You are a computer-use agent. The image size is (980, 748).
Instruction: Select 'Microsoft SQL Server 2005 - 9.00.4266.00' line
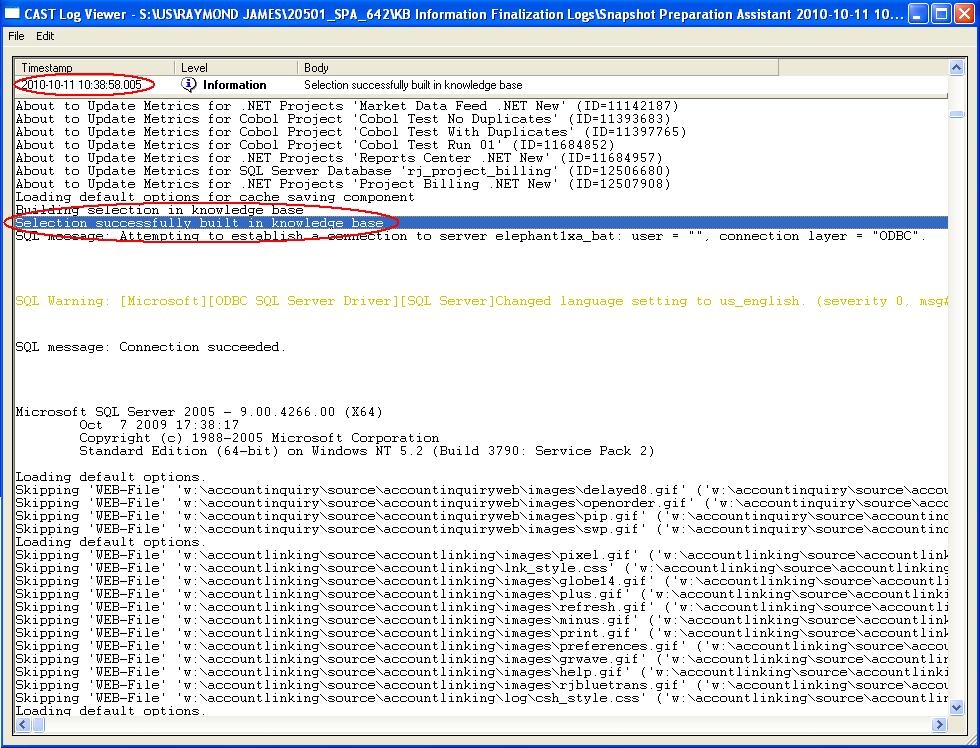point(199,412)
